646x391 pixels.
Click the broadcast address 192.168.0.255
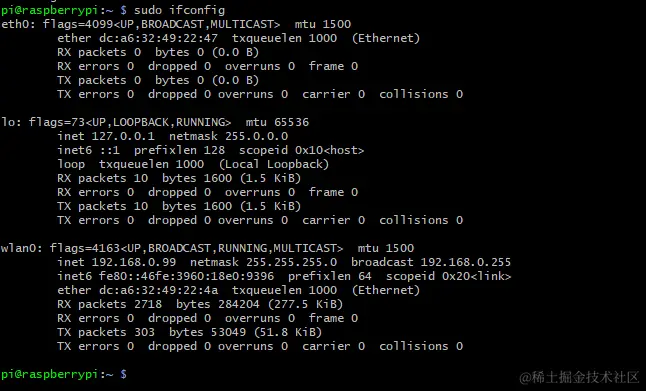[x=466, y=262]
